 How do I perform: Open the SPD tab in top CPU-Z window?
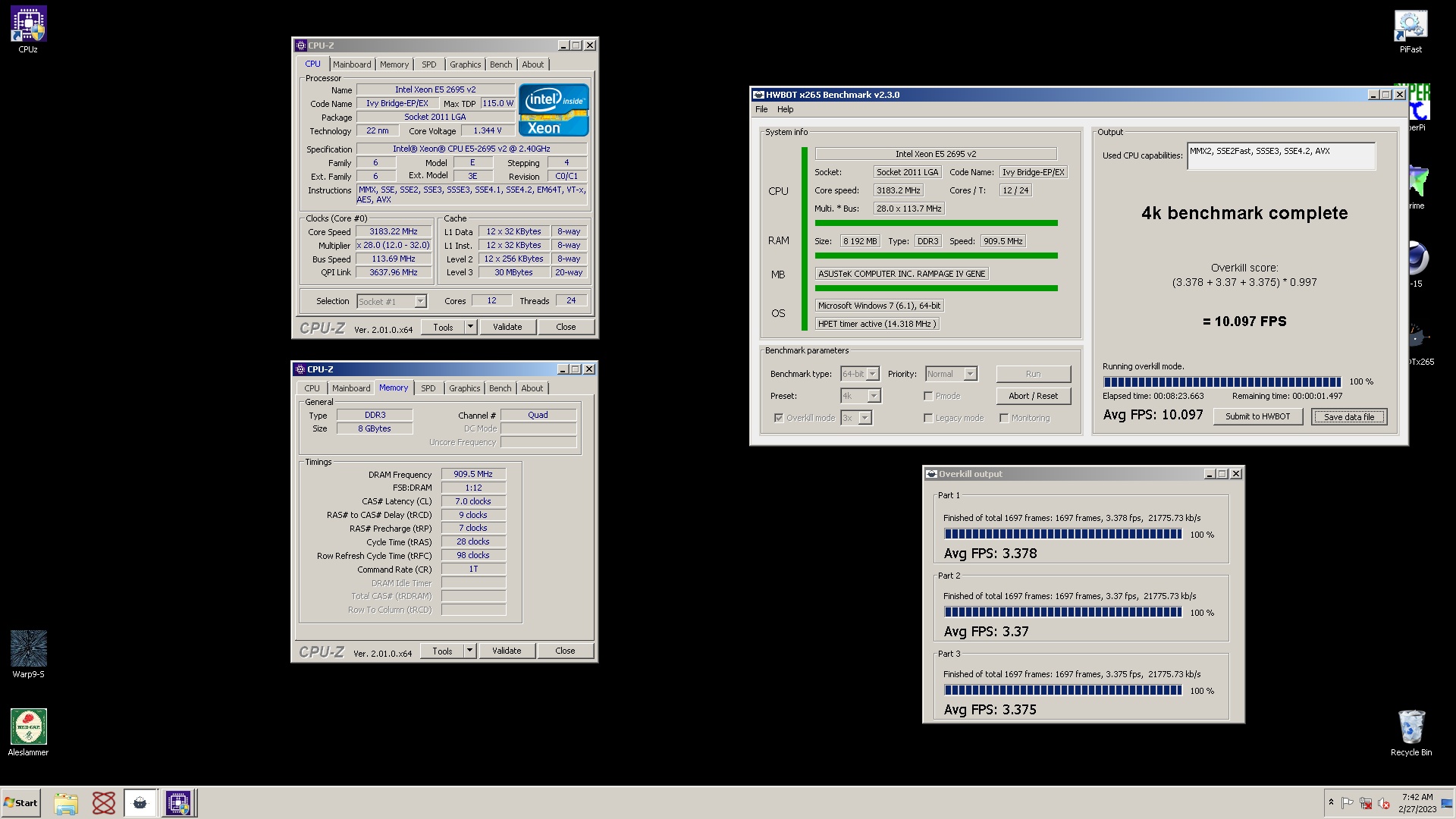coord(429,64)
